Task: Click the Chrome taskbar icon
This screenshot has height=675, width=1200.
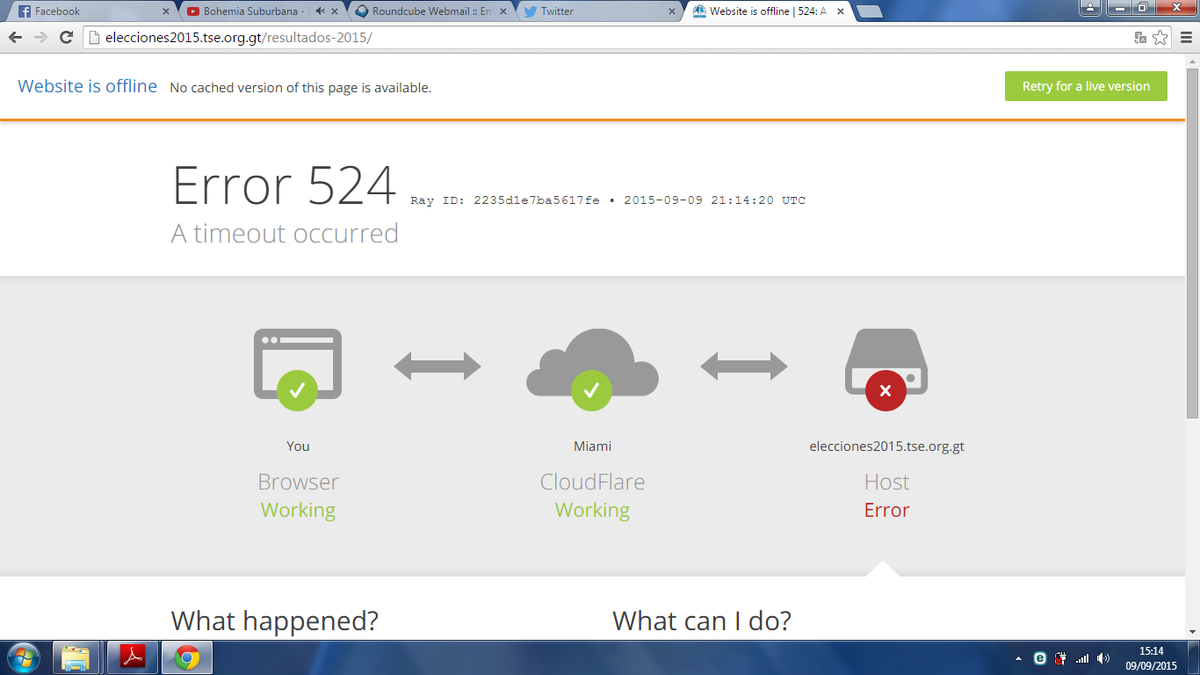Action: coord(186,657)
